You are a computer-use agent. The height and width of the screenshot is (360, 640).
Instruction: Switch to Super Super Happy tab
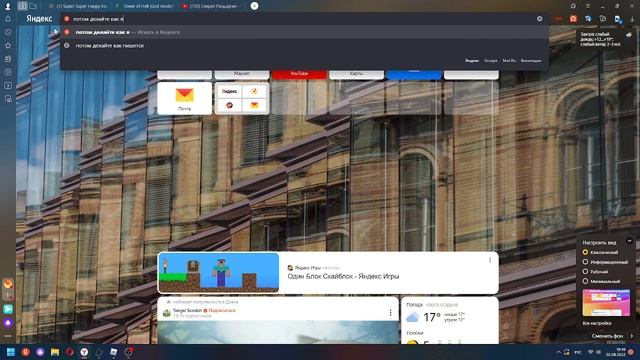click(x=78, y=6)
